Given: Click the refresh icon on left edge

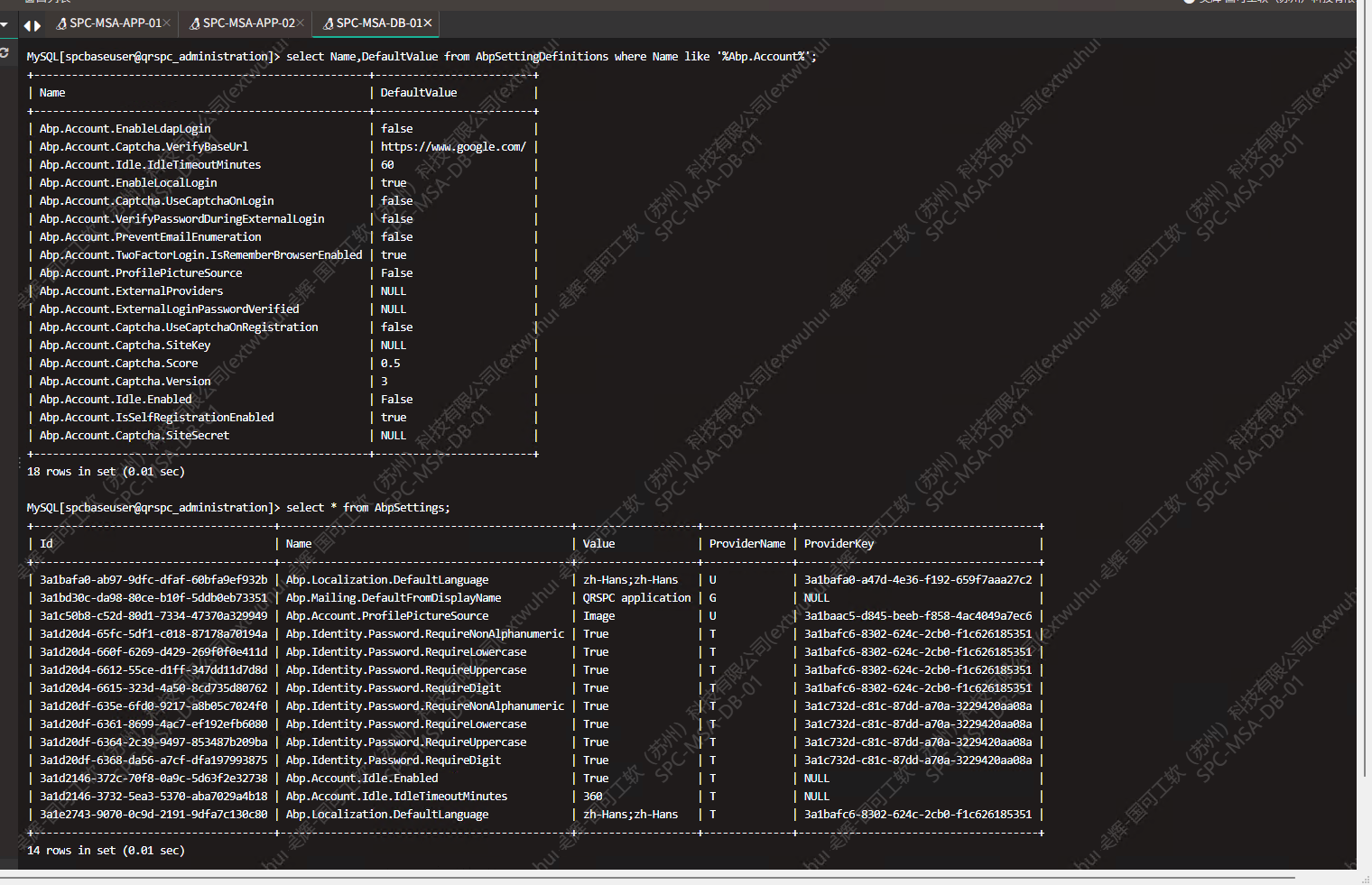Looking at the screenshot, I should pyautogui.click(x=5, y=53).
